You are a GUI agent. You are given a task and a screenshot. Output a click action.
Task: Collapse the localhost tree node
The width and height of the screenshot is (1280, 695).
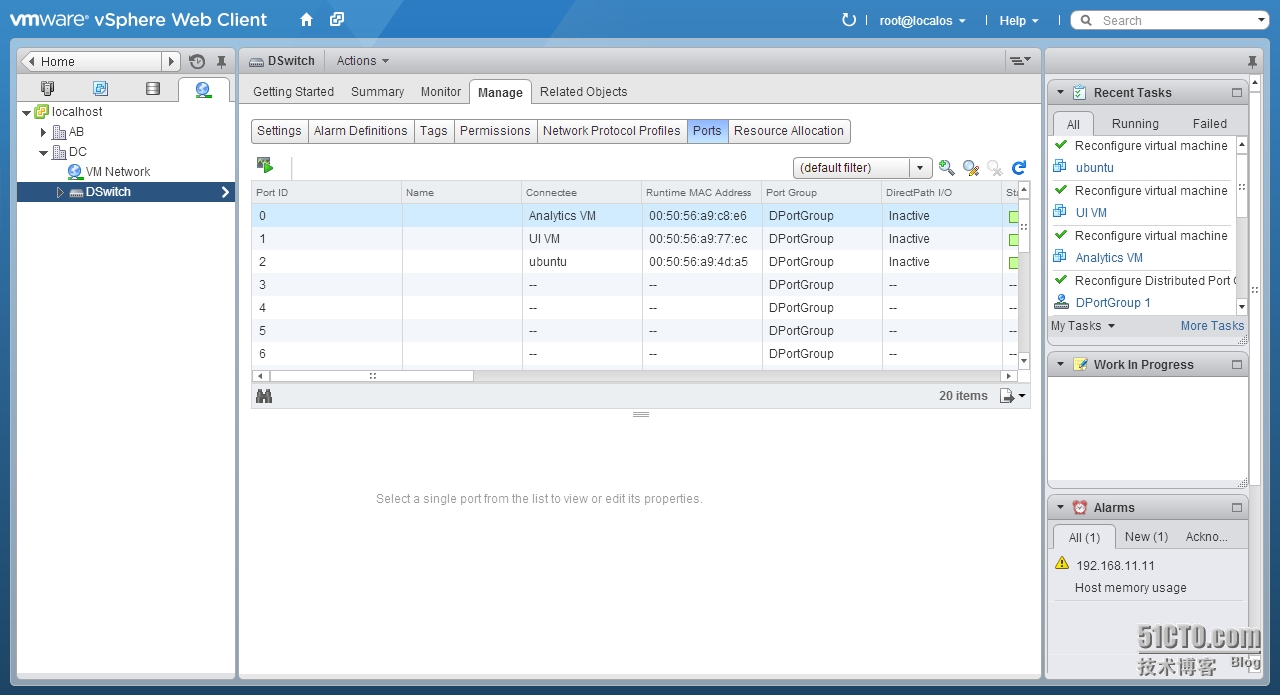tap(26, 112)
